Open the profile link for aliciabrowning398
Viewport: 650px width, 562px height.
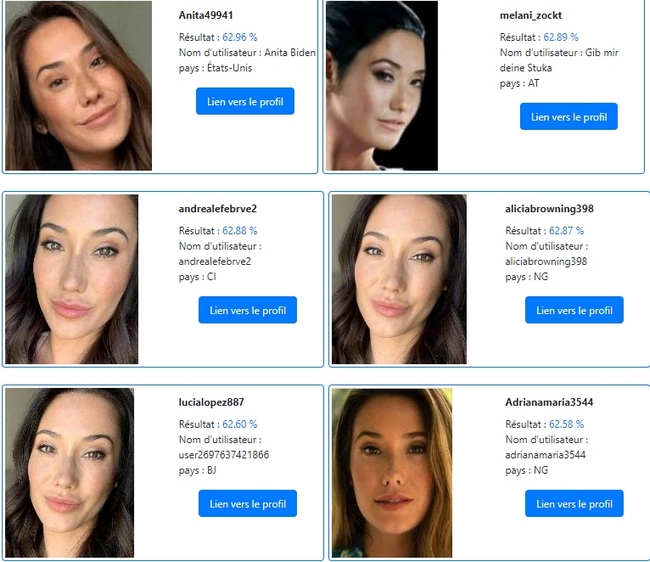coord(574,310)
